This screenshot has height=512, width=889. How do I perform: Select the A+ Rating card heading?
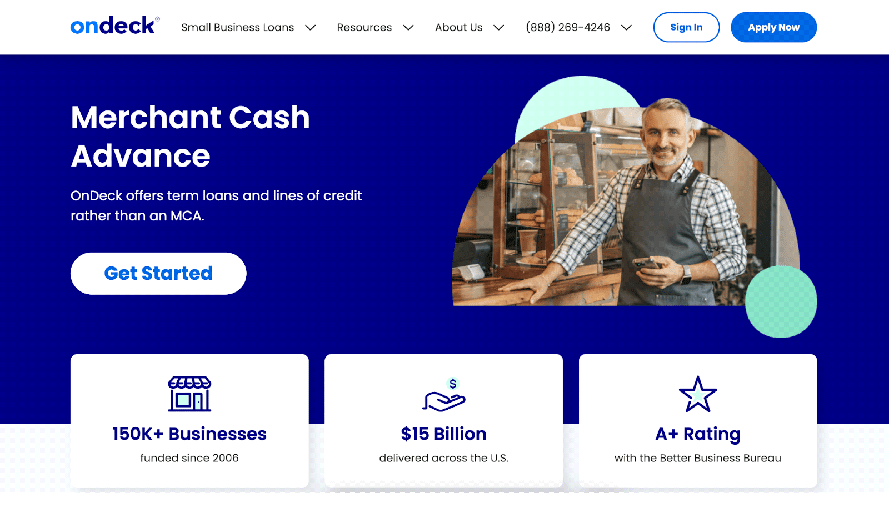click(698, 434)
